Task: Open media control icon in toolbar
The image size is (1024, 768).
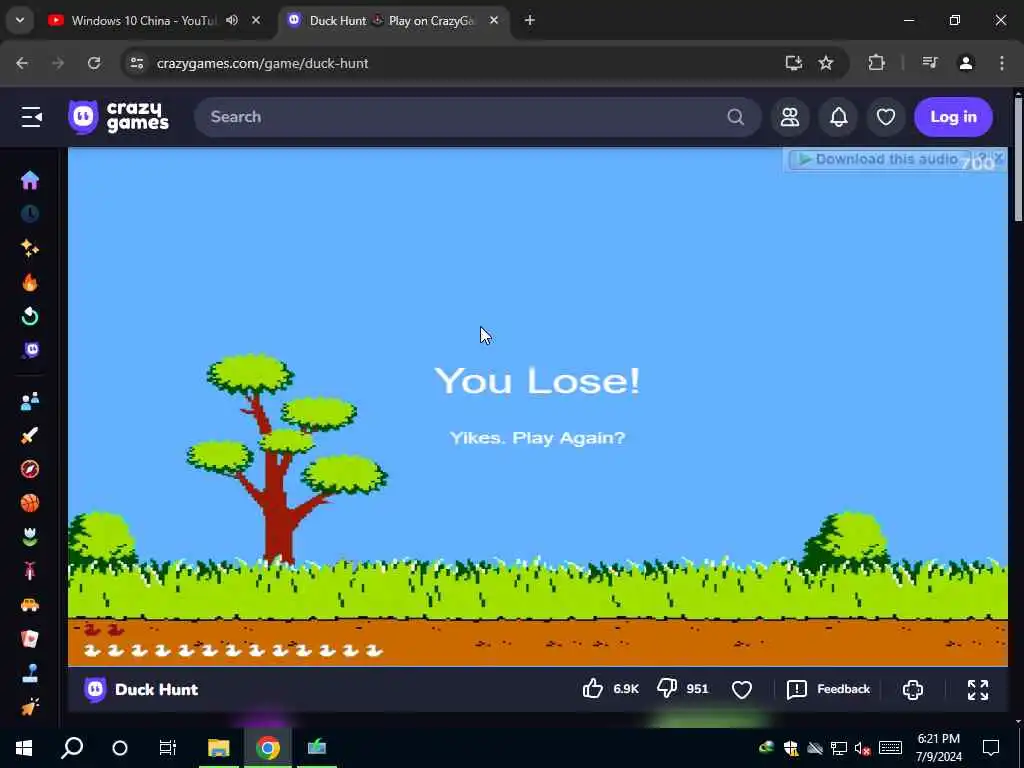Action: coord(930,63)
